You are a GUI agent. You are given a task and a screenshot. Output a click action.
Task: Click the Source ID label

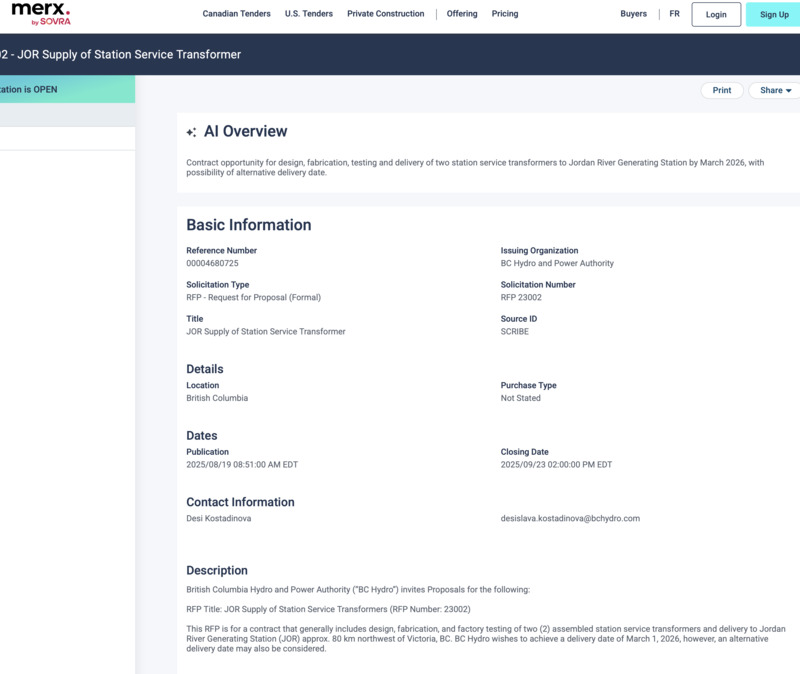(x=519, y=319)
